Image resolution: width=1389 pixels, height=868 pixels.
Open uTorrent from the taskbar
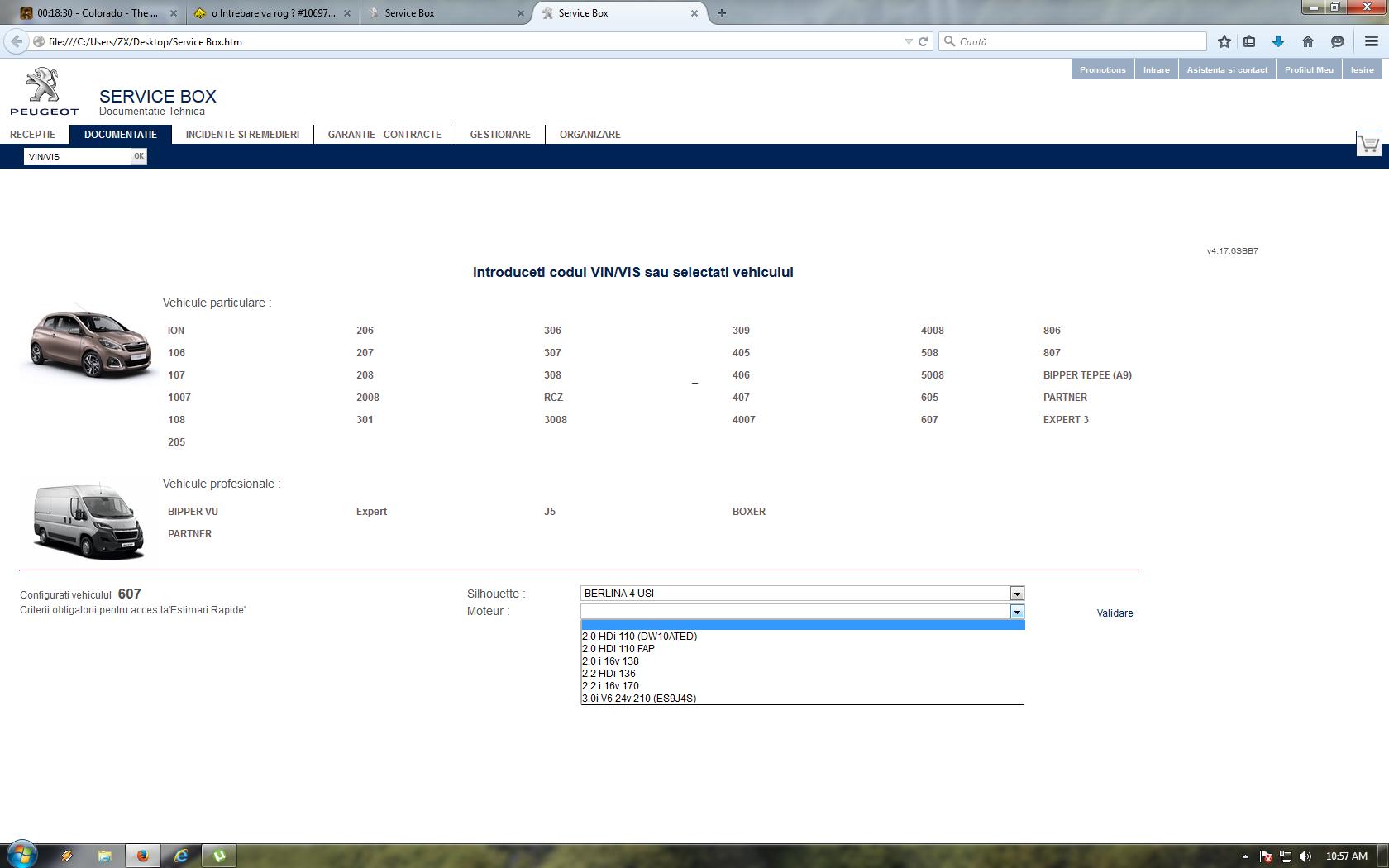(x=219, y=856)
